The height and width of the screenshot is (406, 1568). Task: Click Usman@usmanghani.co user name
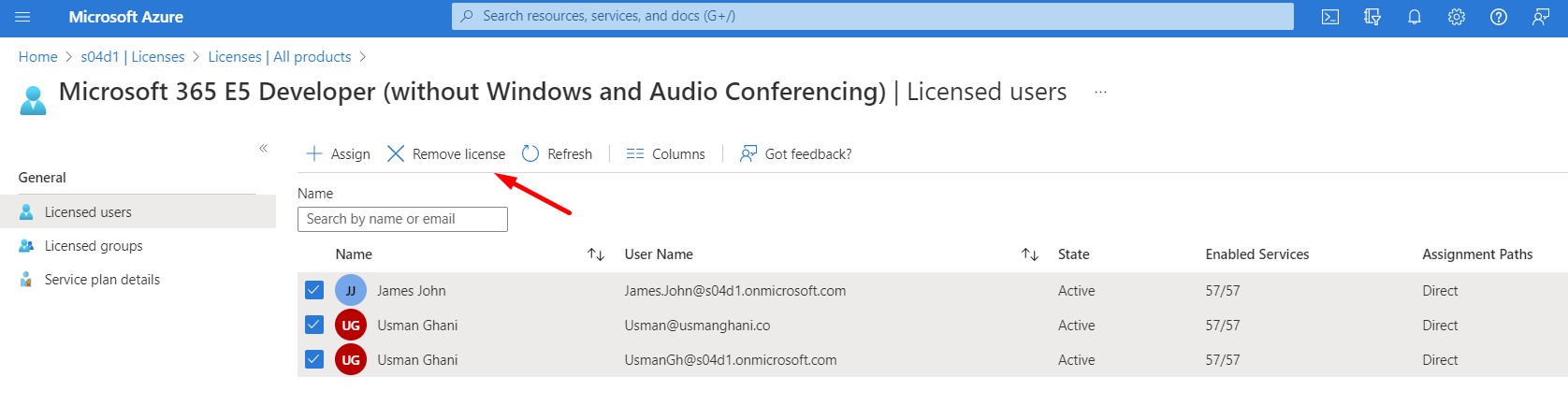click(698, 326)
